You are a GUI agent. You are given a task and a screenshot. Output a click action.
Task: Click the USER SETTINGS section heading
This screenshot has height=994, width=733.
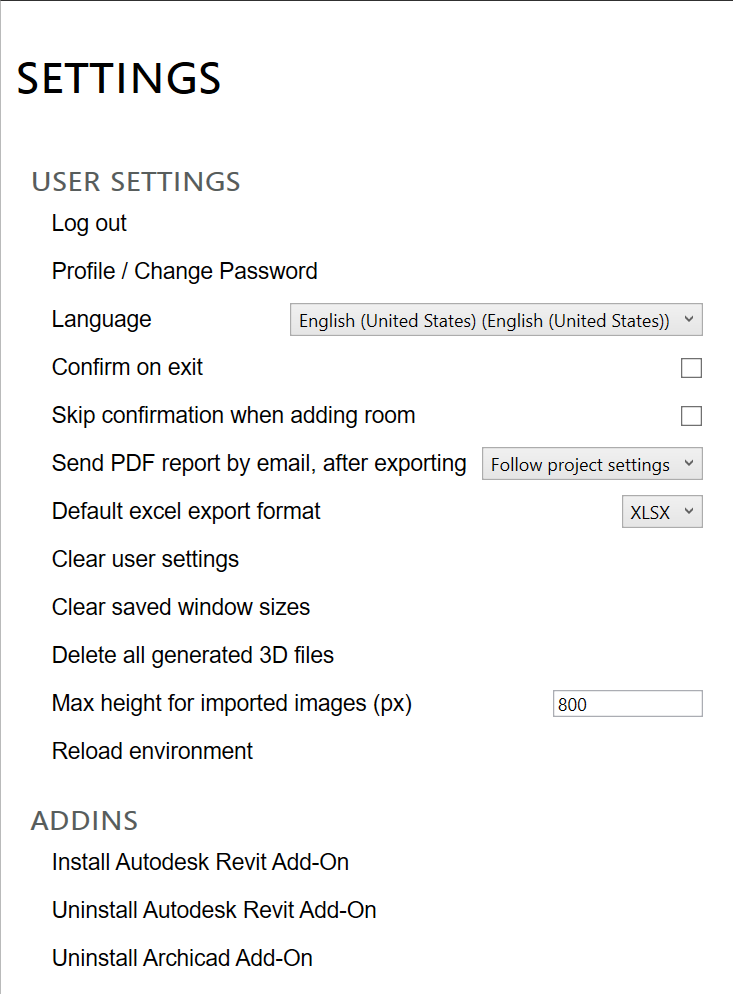pos(136,182)
